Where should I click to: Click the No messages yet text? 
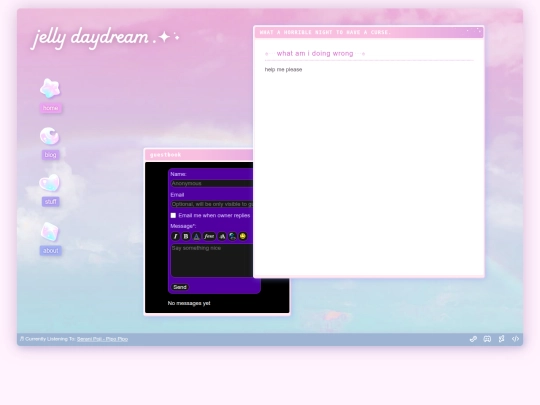[x=189, y=303]
